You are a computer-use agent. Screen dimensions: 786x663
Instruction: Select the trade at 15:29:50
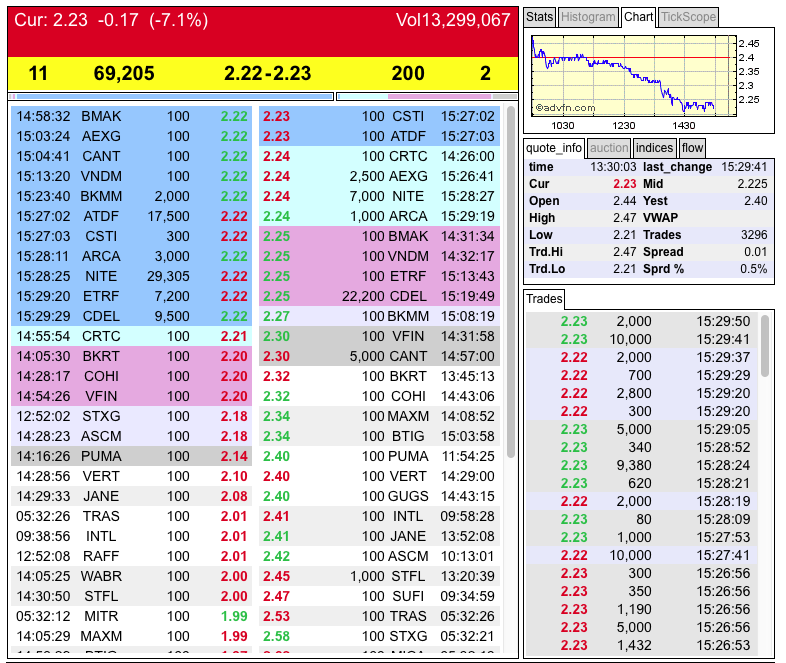click(x=642, y=321)
